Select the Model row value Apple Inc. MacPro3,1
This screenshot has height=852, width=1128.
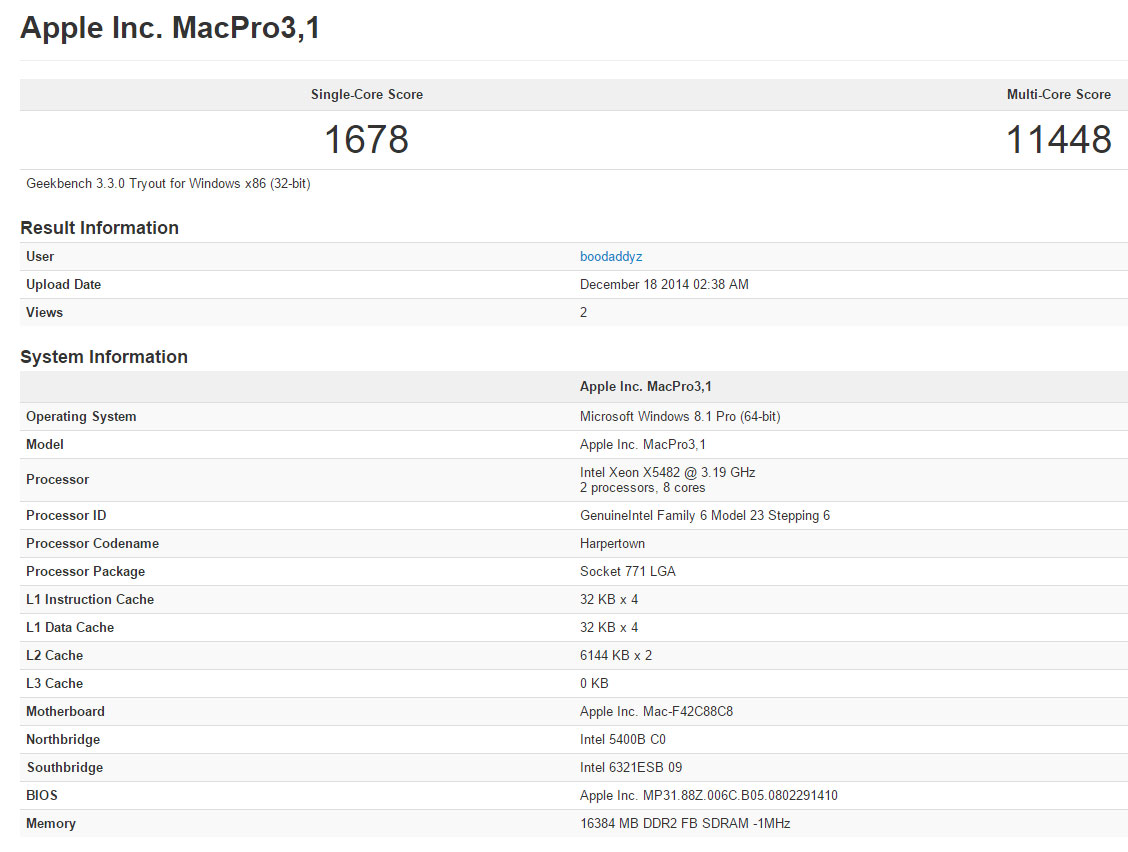[642, 444]
